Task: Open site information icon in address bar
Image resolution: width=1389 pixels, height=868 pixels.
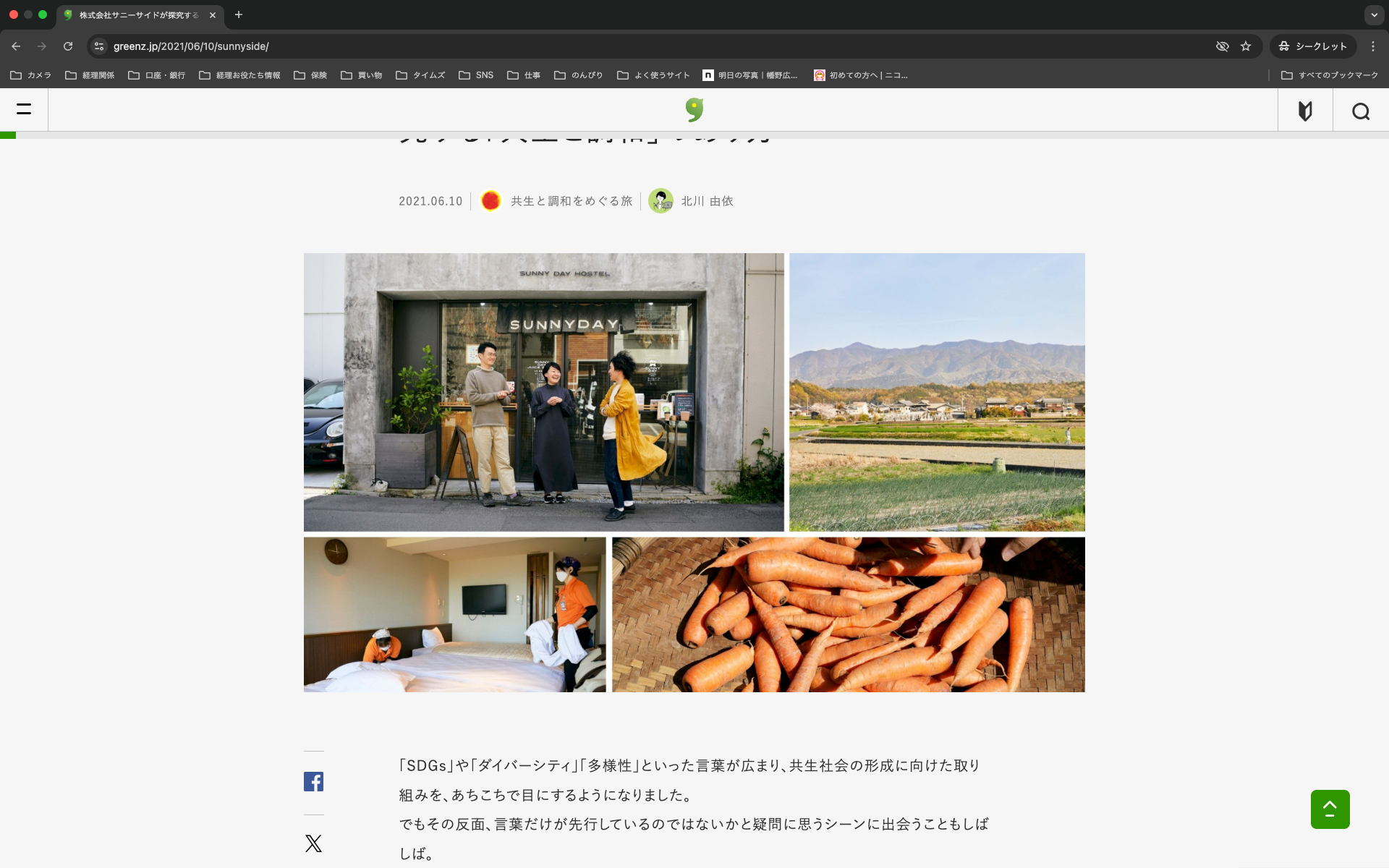Action: pyautogui.click(x=99, y=46)
